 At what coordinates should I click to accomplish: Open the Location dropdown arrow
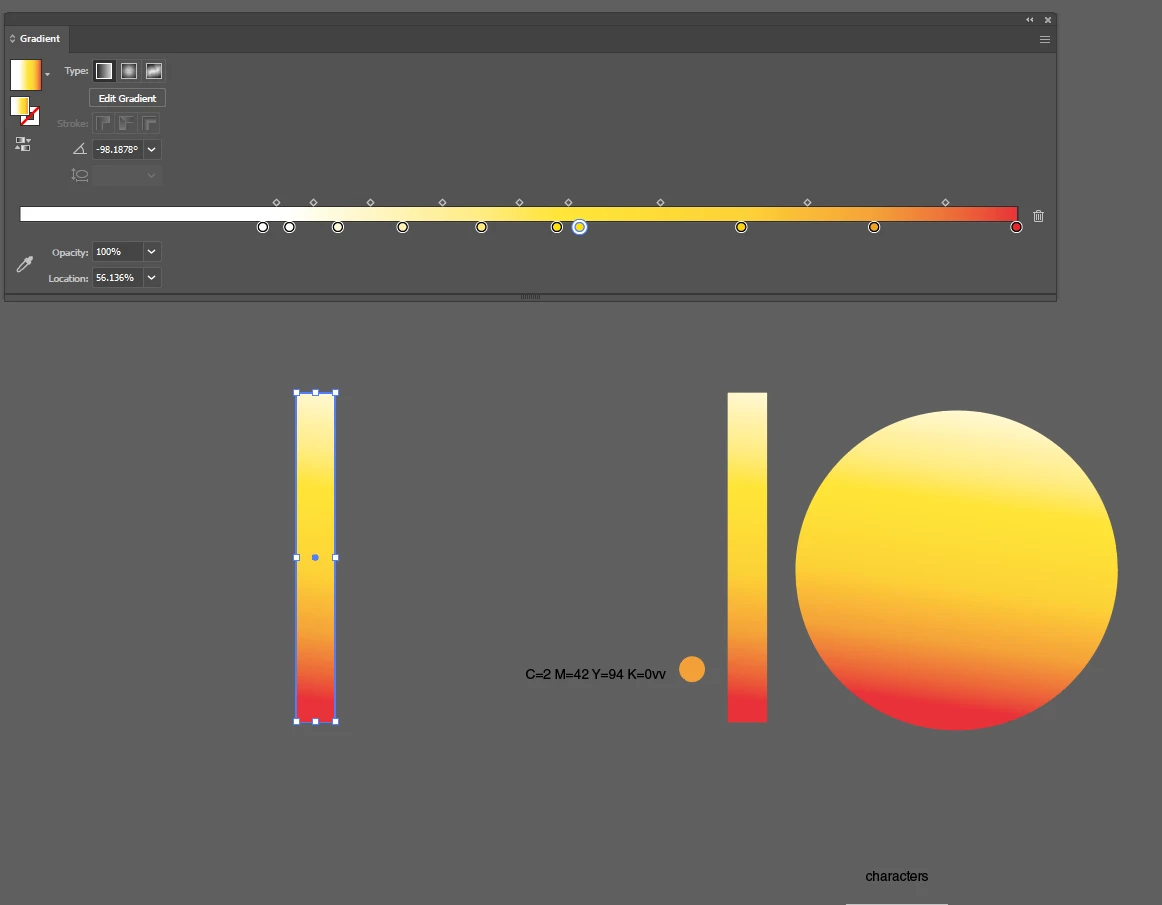click(152, 278)
